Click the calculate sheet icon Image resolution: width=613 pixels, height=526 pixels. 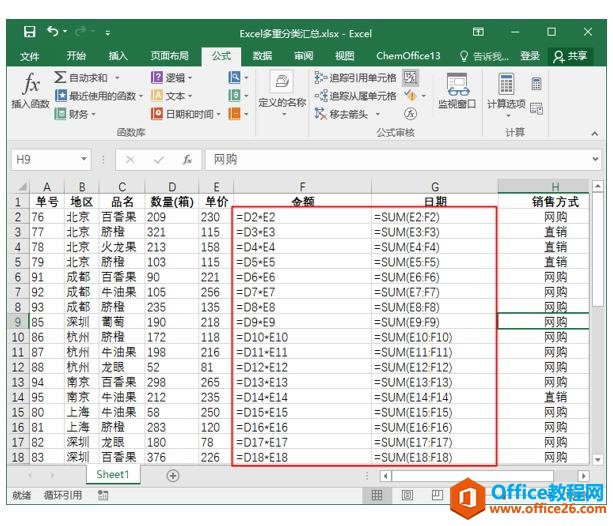point(536,108)
